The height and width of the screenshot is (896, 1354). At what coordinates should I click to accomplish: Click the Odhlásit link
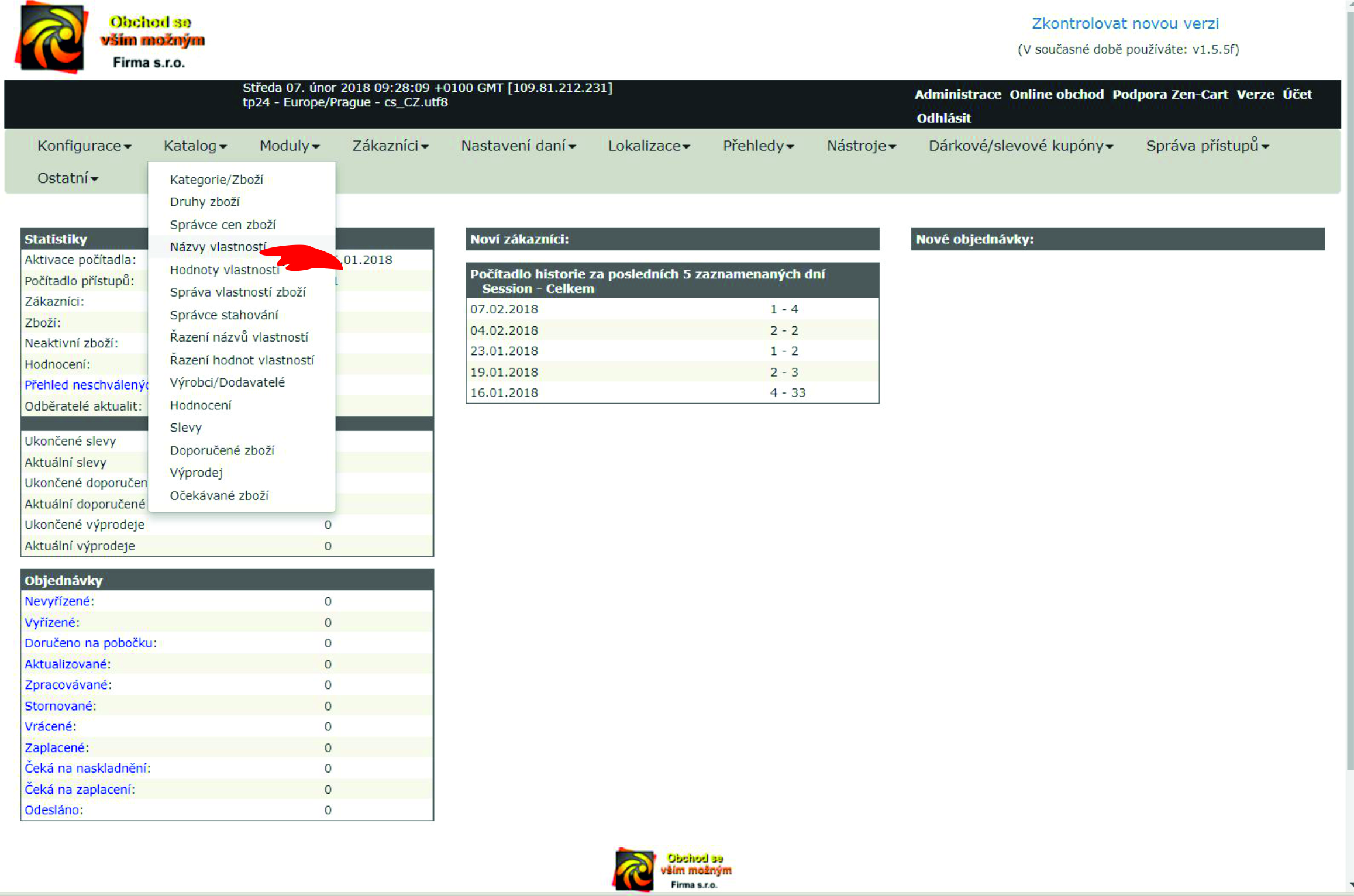click(x=943, y=118)
